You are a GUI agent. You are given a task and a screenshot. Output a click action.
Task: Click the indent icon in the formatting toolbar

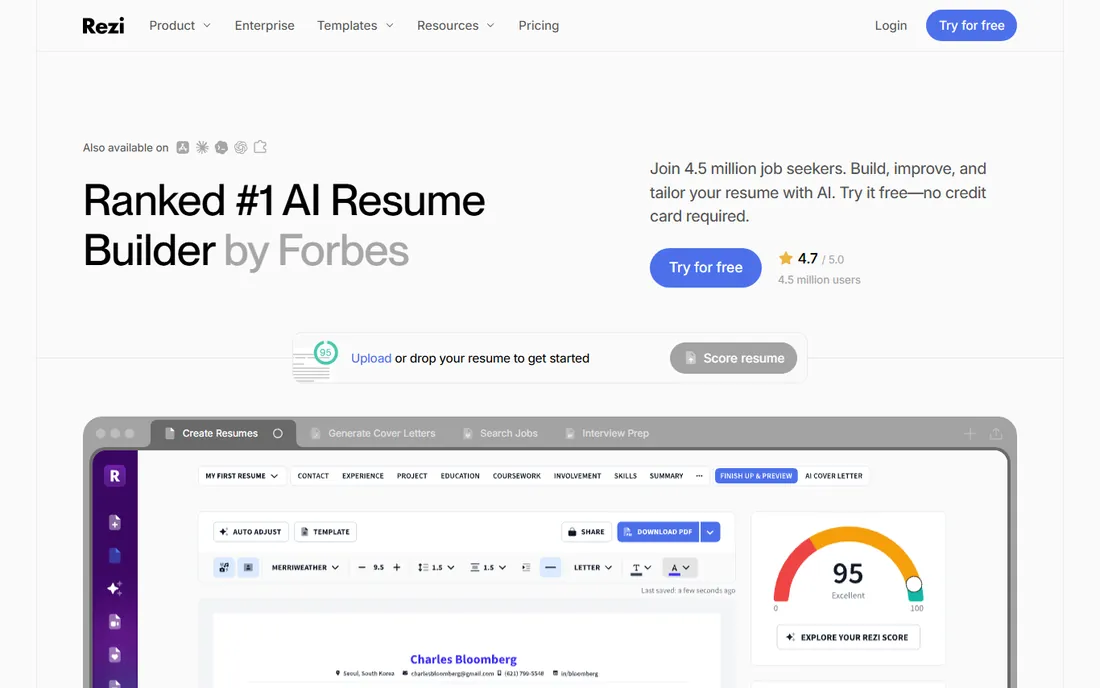point(526,567)
